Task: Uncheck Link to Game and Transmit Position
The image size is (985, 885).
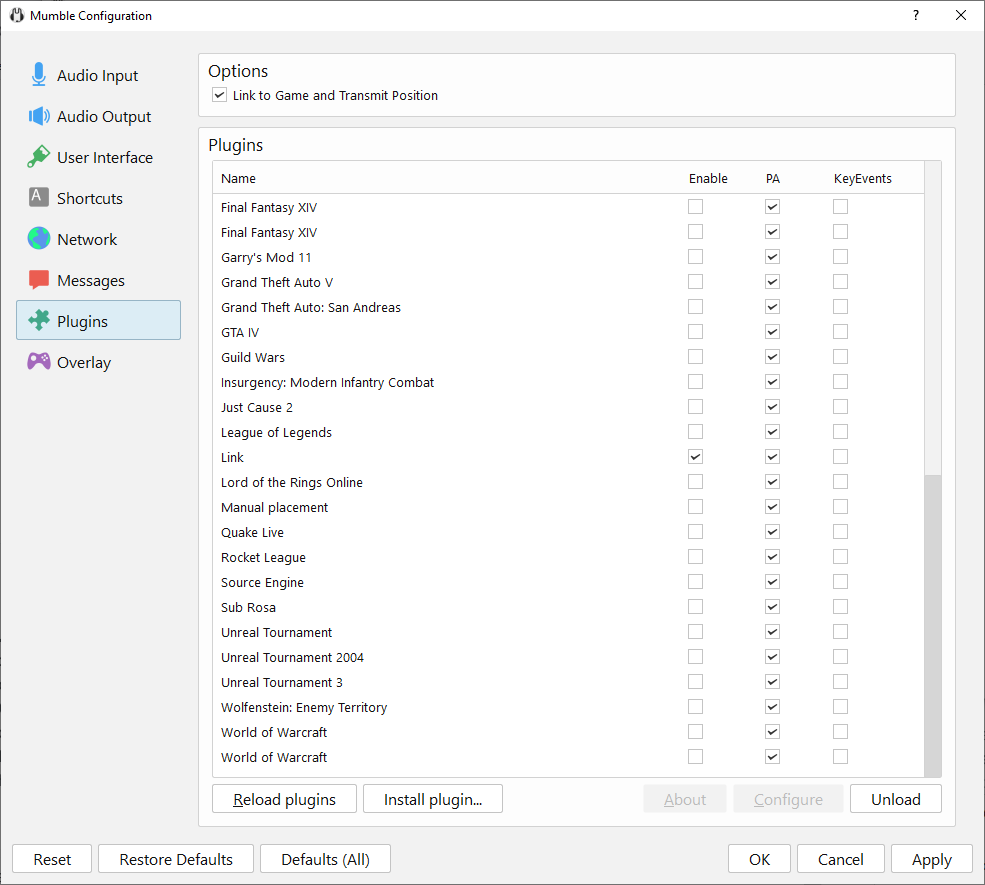Action: 220,96
